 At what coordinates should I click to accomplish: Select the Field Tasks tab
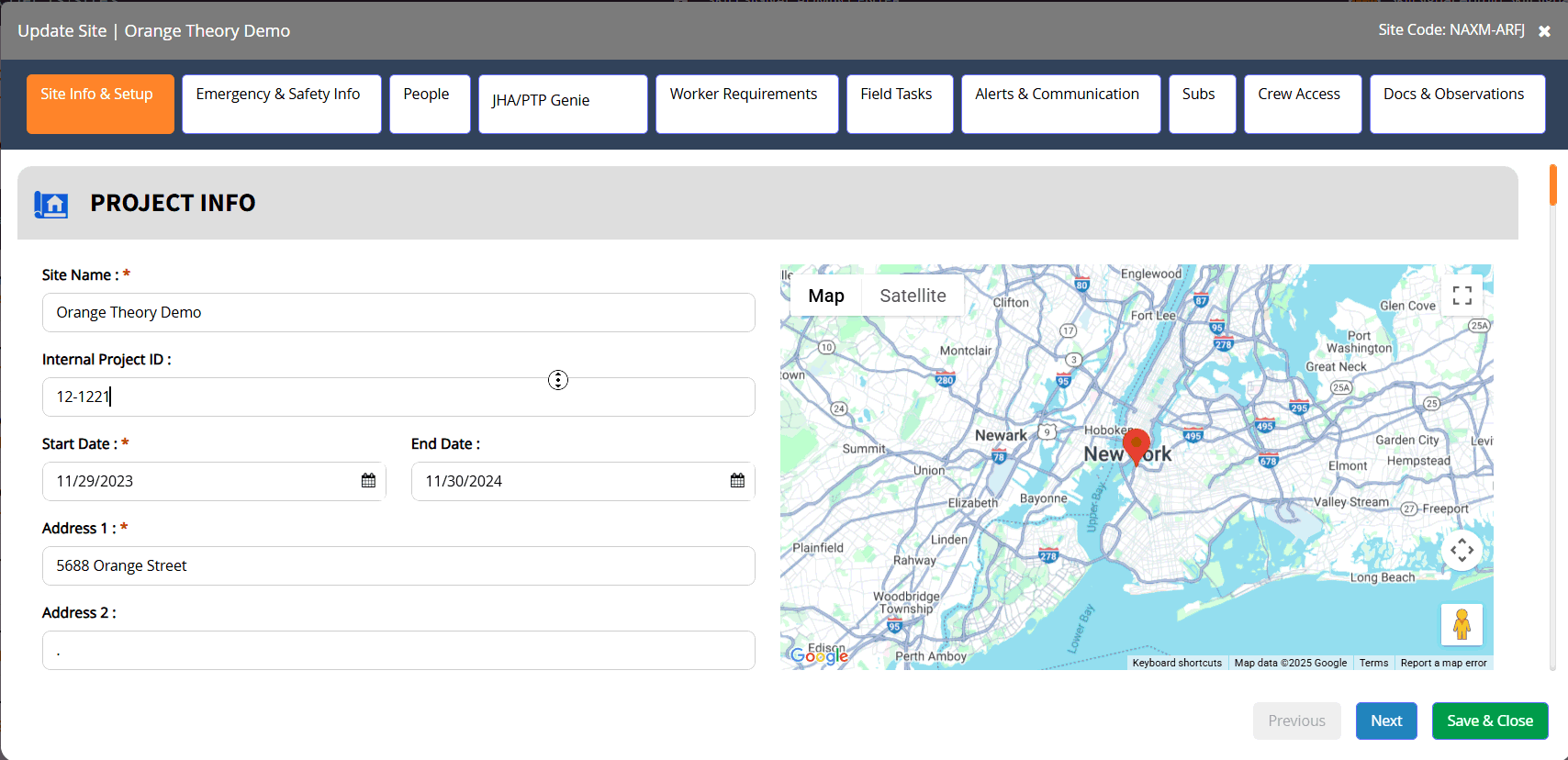(x=900, y=104)
